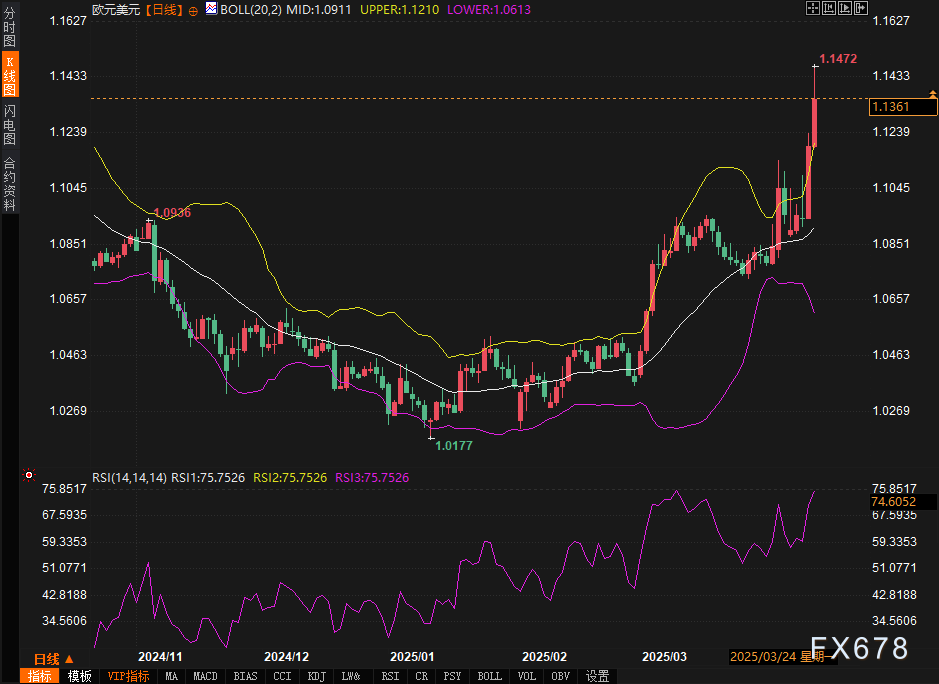
Task: Open the 合约资料 contract info panel
Action: click(9, 184)
